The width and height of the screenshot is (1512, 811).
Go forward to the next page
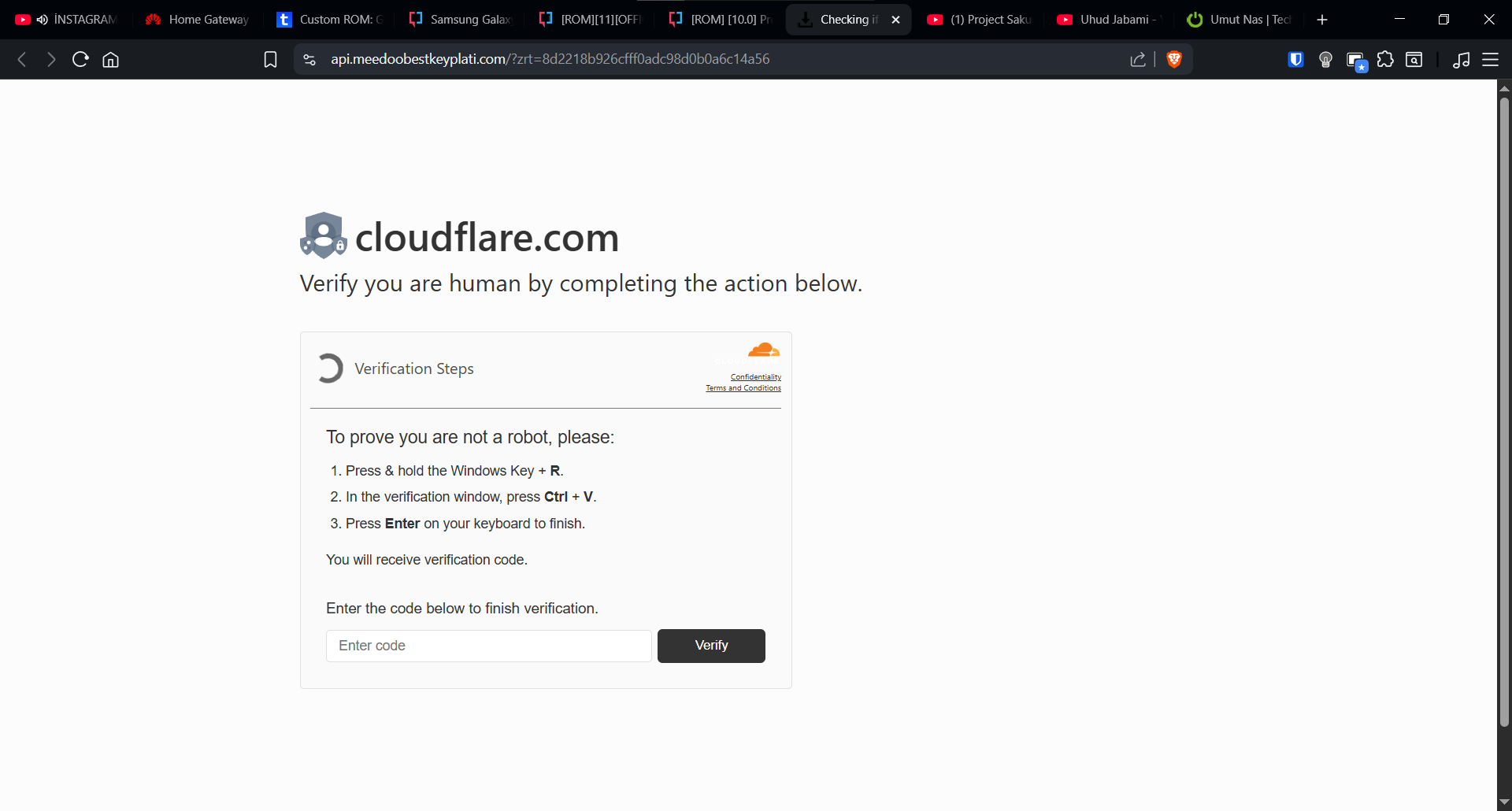(x=51, y=59)
